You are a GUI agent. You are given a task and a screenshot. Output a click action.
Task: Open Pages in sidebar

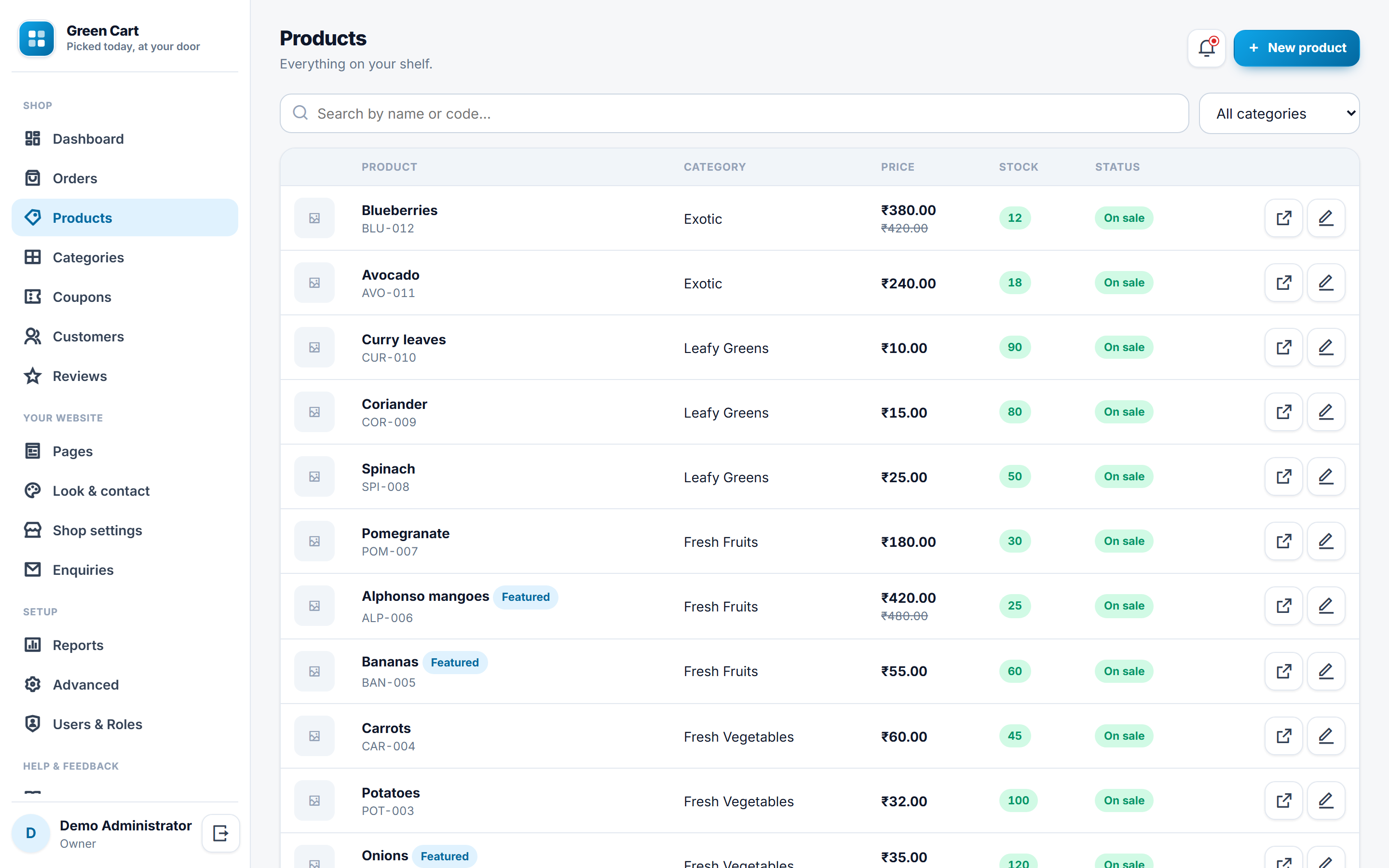click(124, 451)
